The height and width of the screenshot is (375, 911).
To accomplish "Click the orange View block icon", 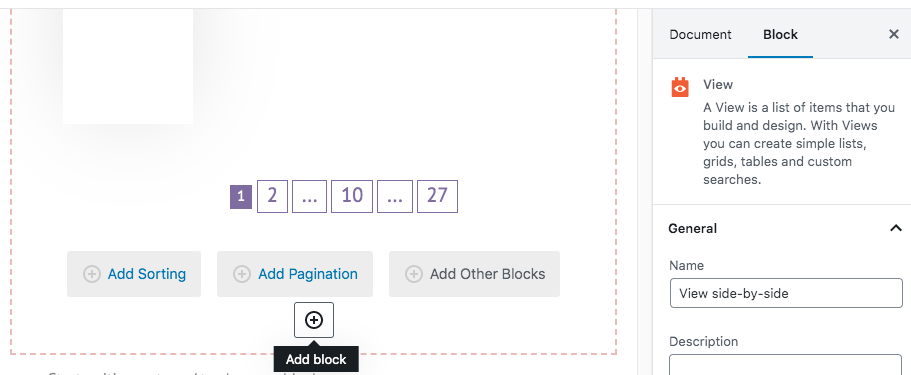I will 680,87.
